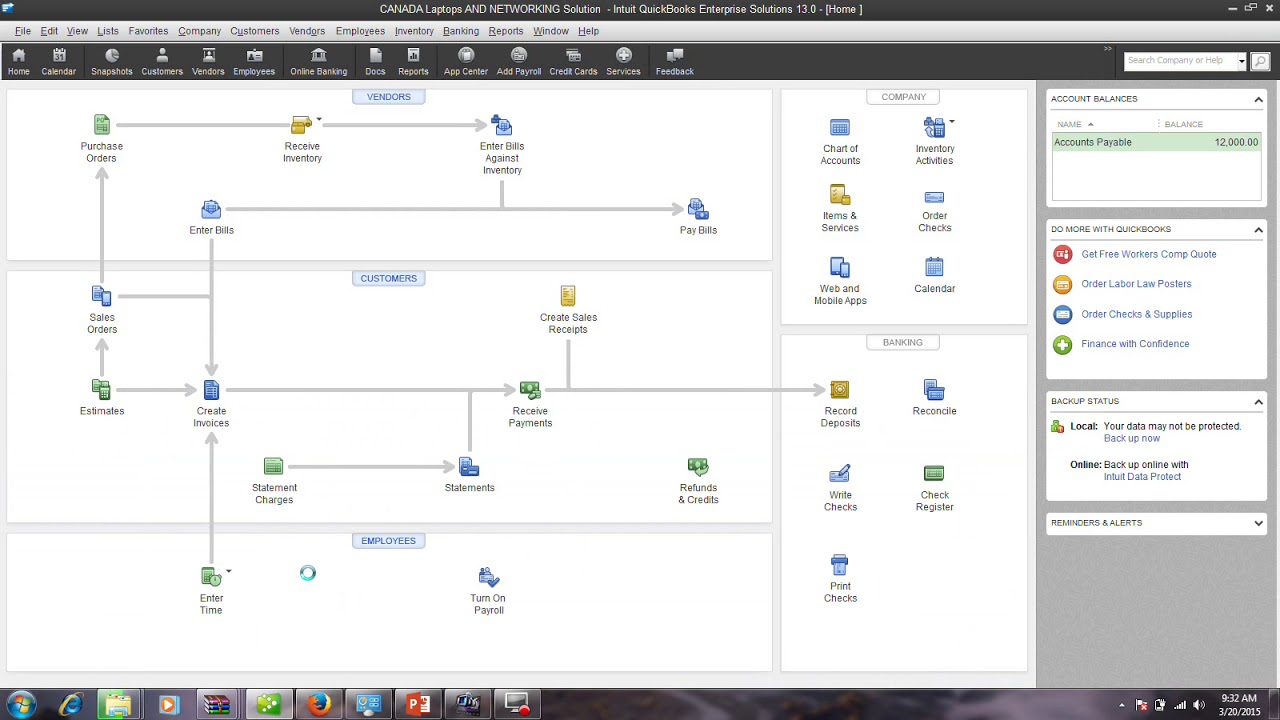
Task: Collapse the Account Balances panel
Action: click(x=1258, y=99)
